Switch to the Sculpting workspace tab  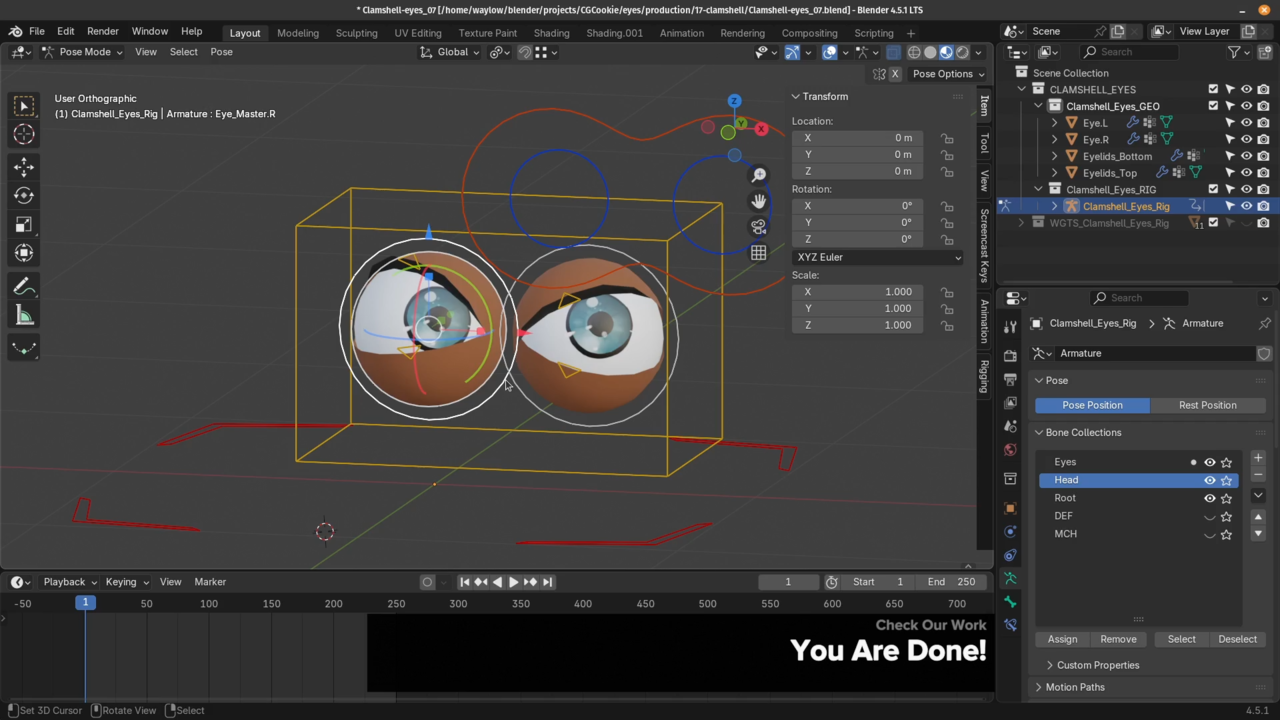tap(356, 32)
